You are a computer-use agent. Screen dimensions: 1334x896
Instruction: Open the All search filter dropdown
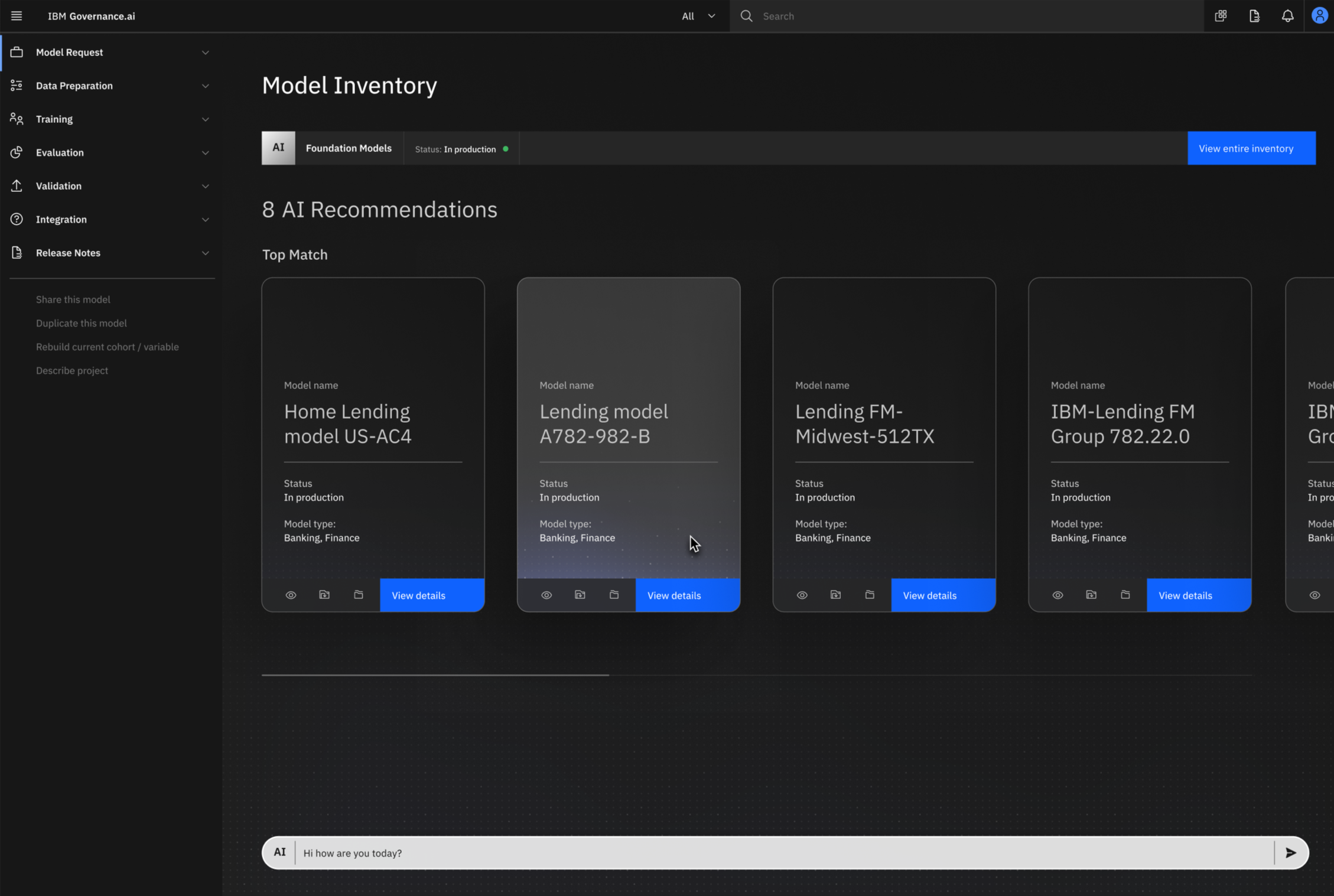click(698, 16)
